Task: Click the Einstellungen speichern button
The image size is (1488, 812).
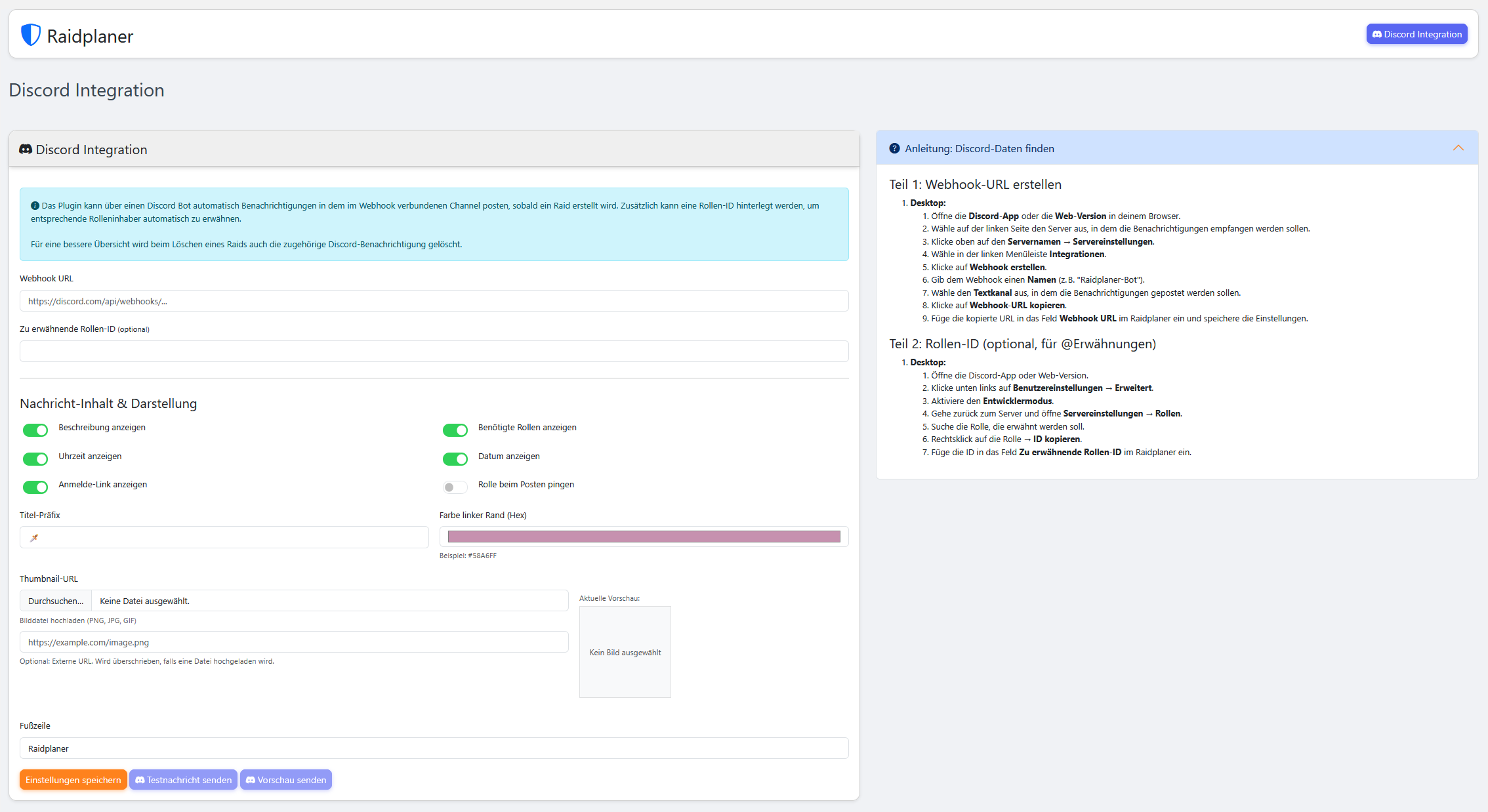Action: coord(73,780)
